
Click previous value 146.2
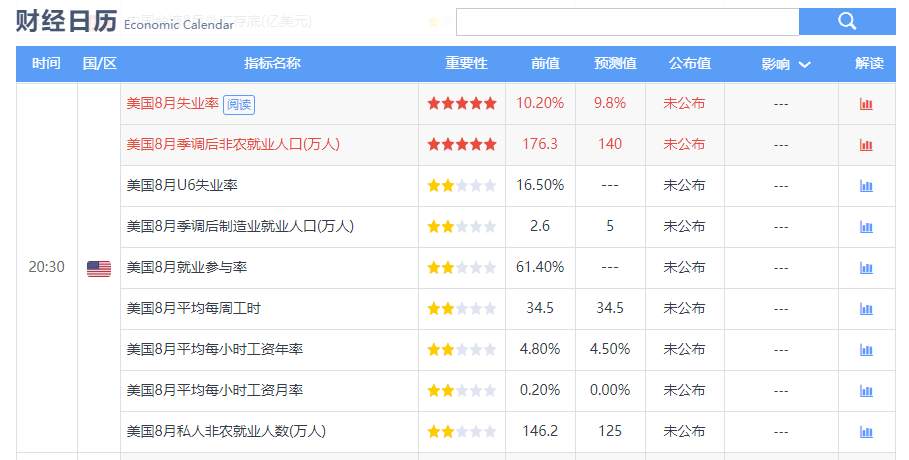coord(540,431)
